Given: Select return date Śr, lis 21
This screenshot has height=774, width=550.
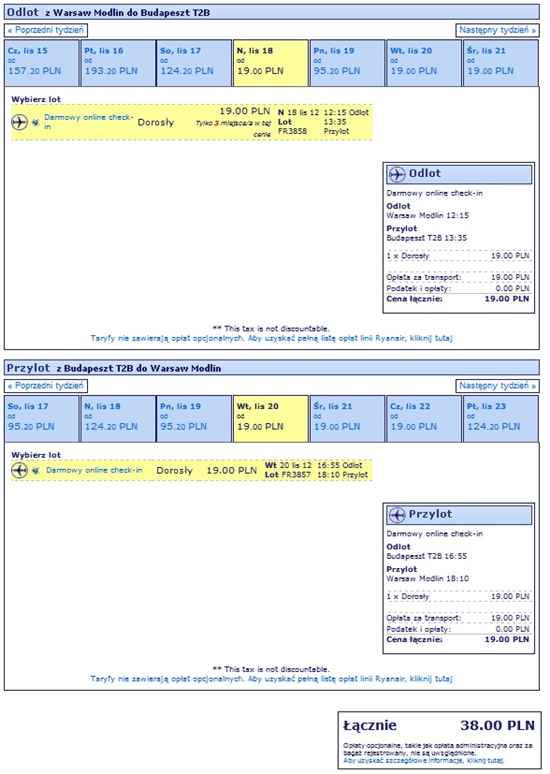Looking at the screenshot, I should pyautogui.click(x=347, y=419).
